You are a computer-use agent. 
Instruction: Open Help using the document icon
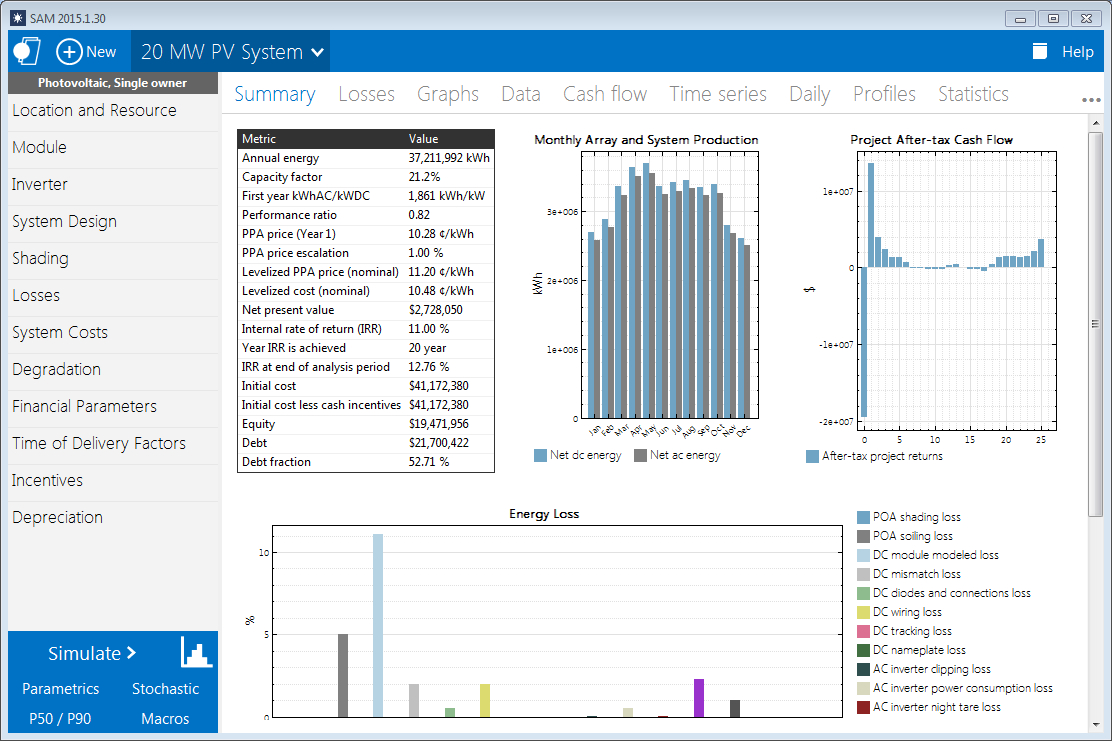click(x=1040, y=51)
